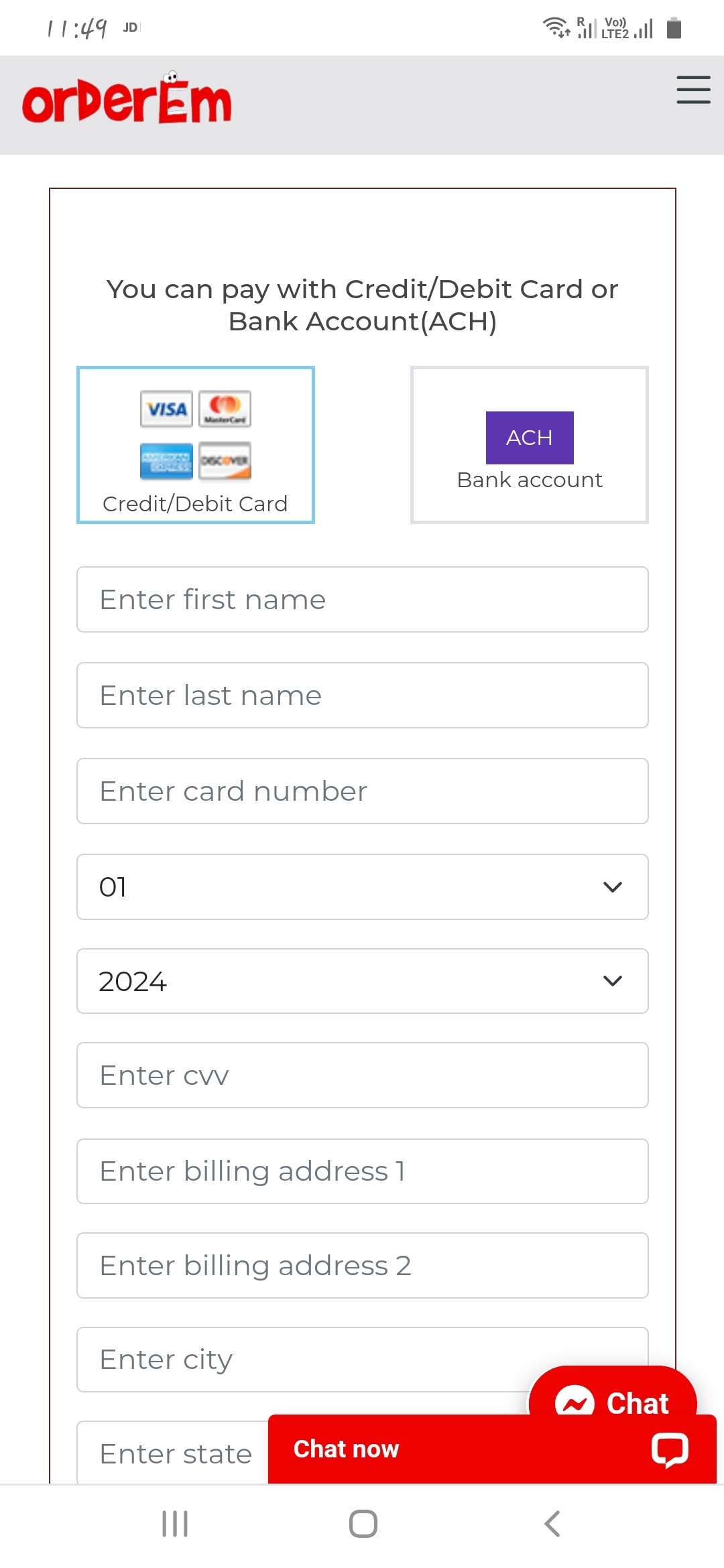Viewport: 724px width, 1568px height.
Task: Focus the Enter card number field
Action: point(362,791)
